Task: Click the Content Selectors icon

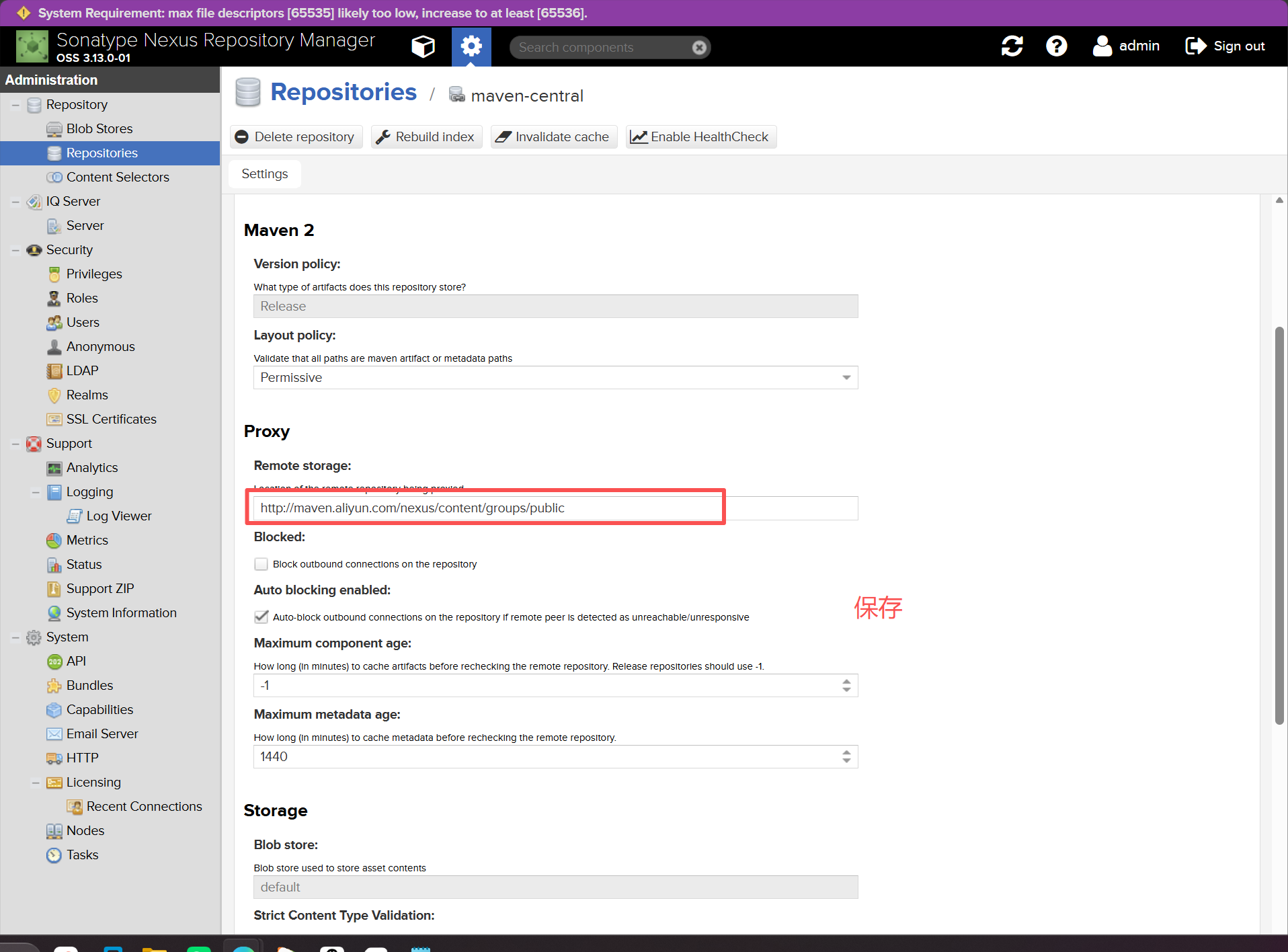Action: pyautogui.click(x=54, y=177)
